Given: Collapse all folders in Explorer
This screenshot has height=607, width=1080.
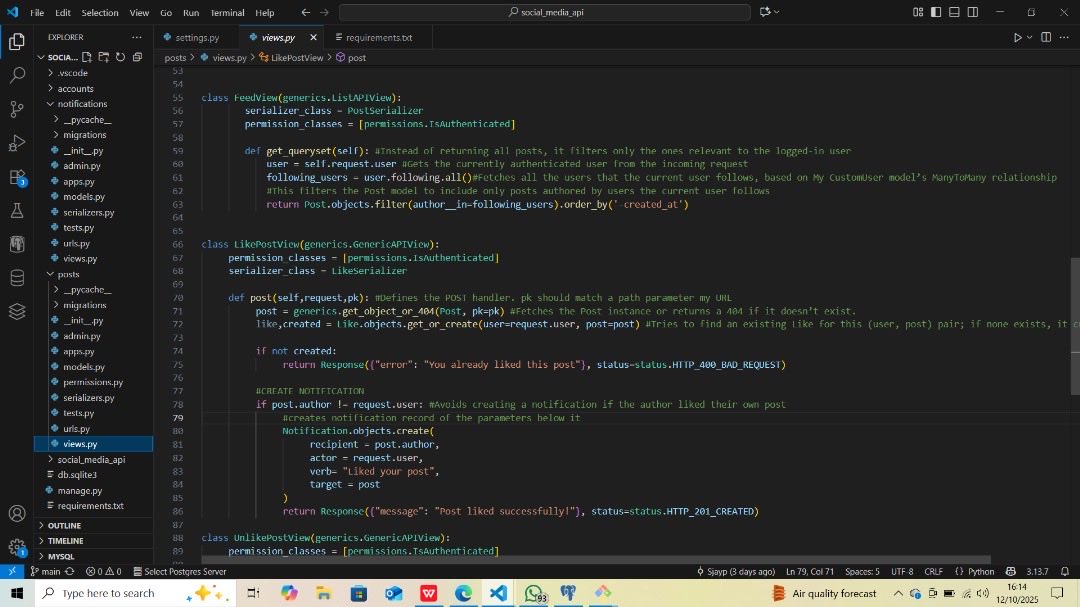Looking at the screenshot, I should [x=137, y=57].
